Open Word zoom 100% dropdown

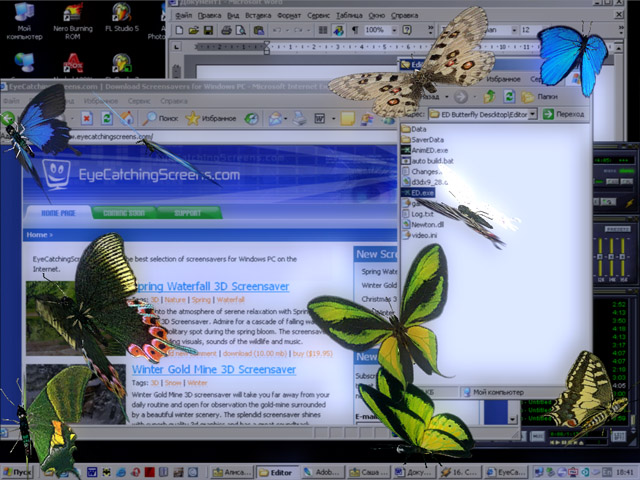coord(394,30)
